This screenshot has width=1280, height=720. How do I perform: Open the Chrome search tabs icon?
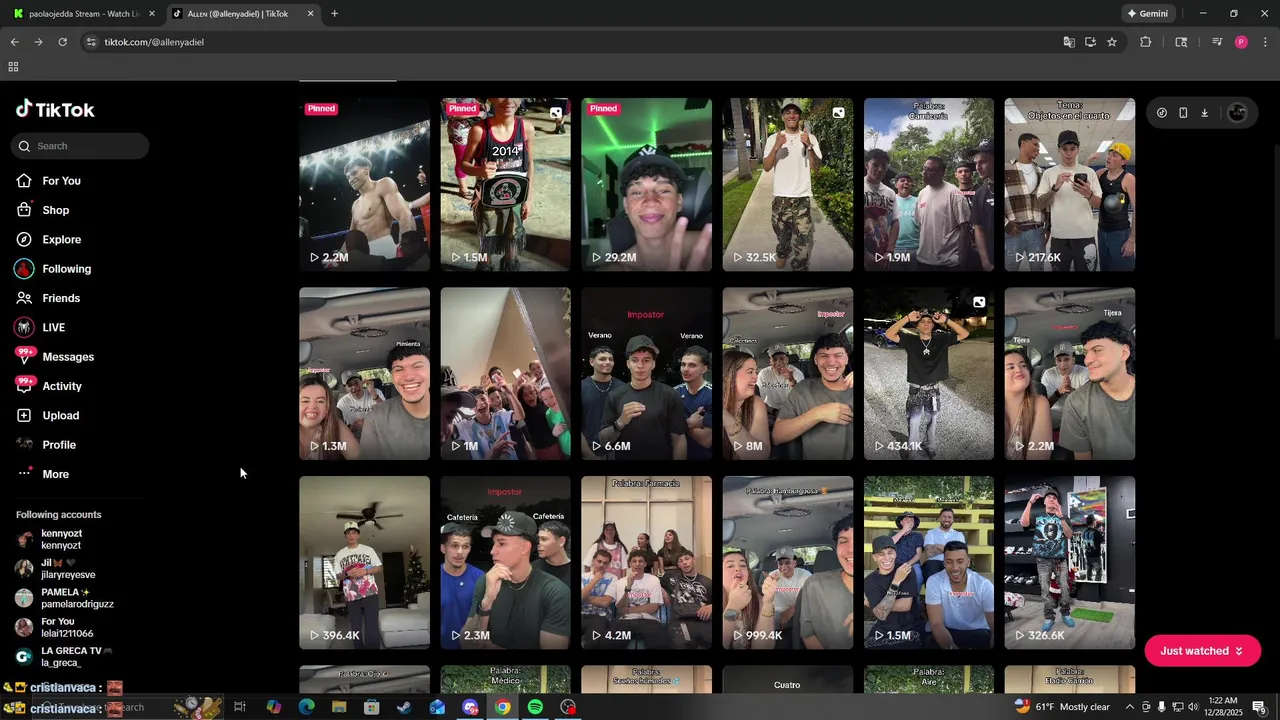[x=1181, y=42]
